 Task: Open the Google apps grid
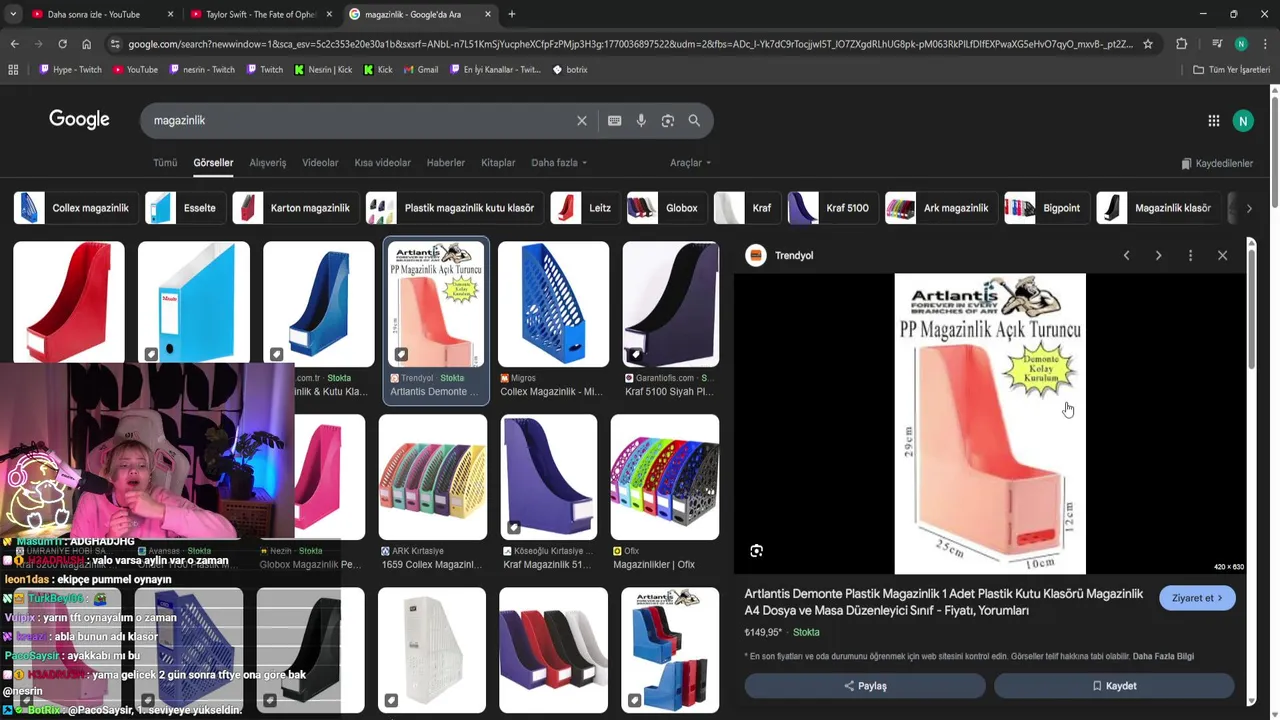coord(1213,121)
